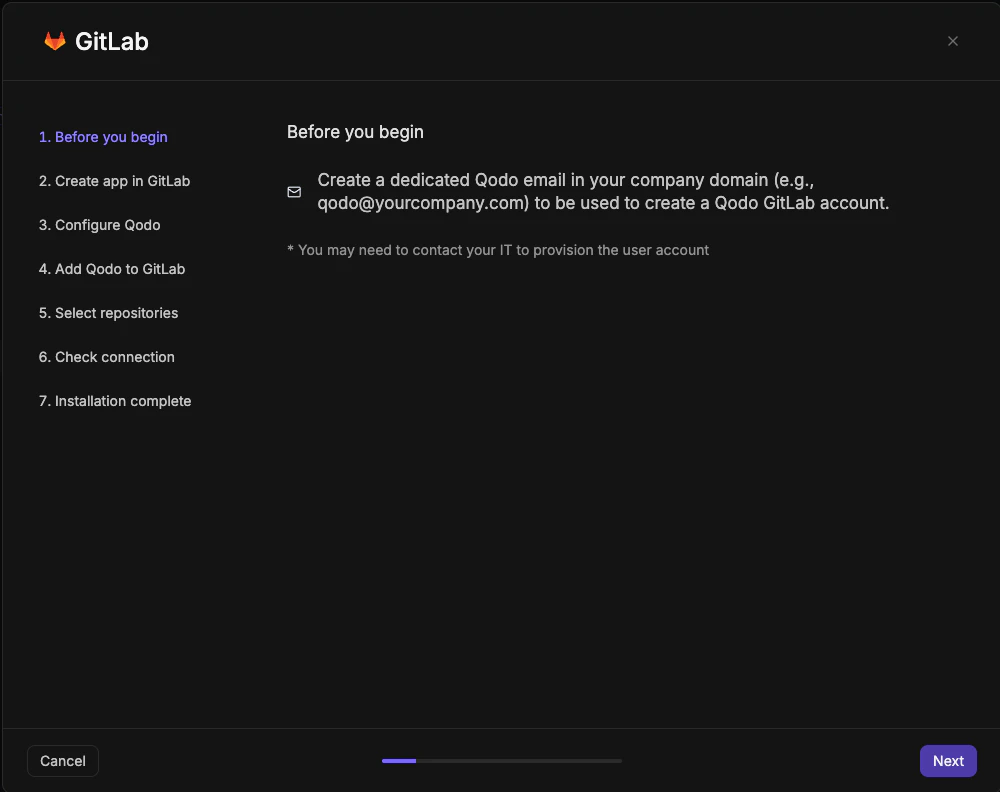1000x792 pixels.
Task: Click the GitLab title text
Action: tap(112, 41)
